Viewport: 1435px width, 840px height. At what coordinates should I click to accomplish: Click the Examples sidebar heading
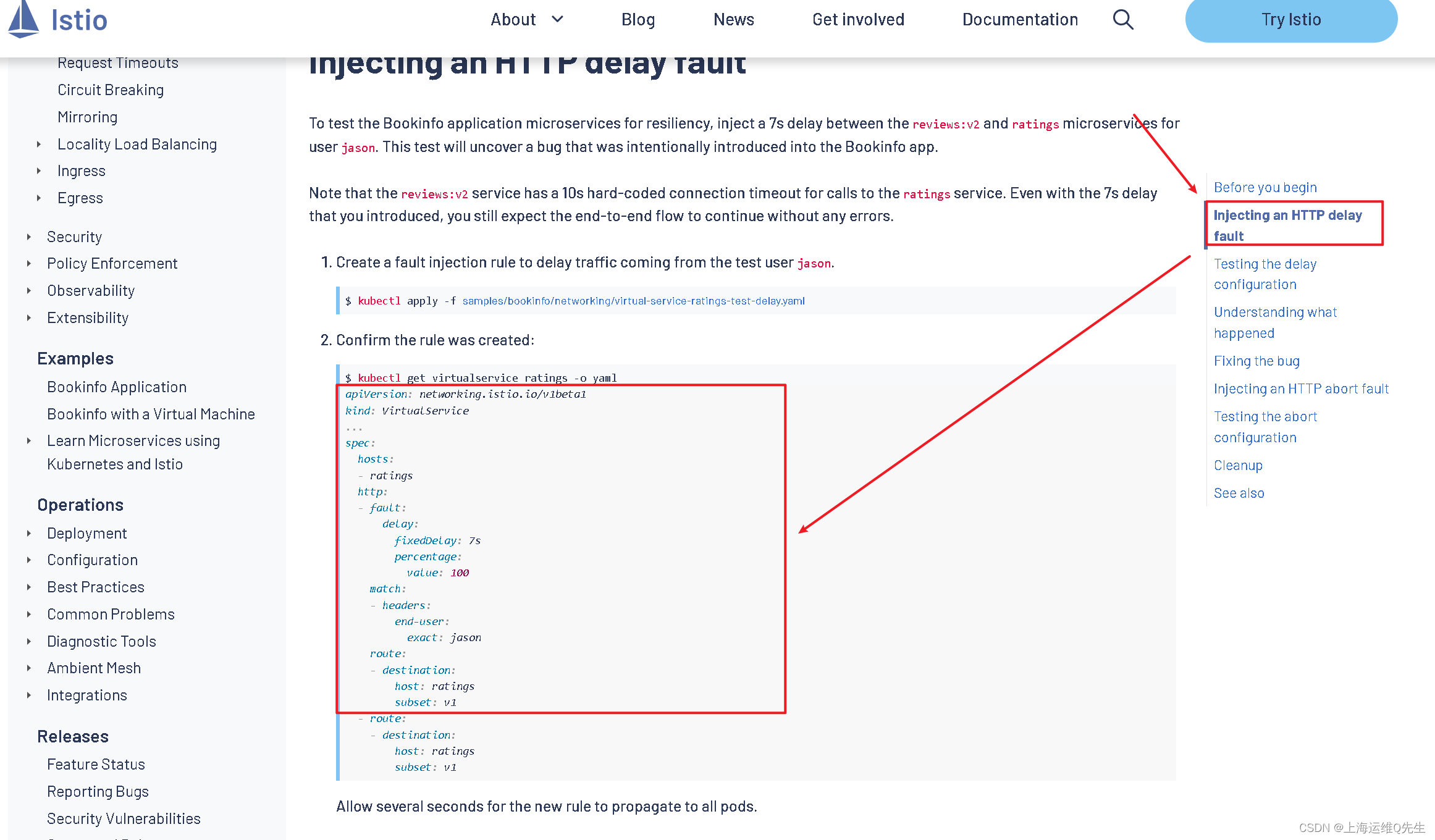coord(75,359)
